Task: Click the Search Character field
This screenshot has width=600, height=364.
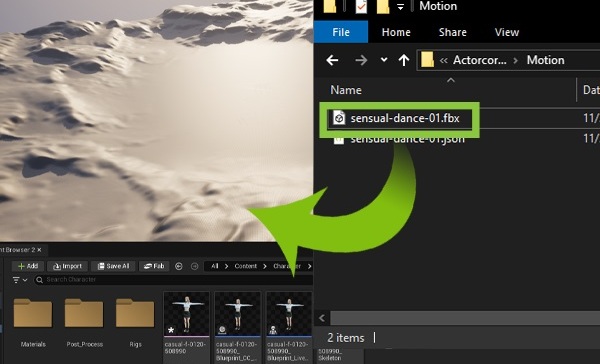Action: click(x=174, y=280)
